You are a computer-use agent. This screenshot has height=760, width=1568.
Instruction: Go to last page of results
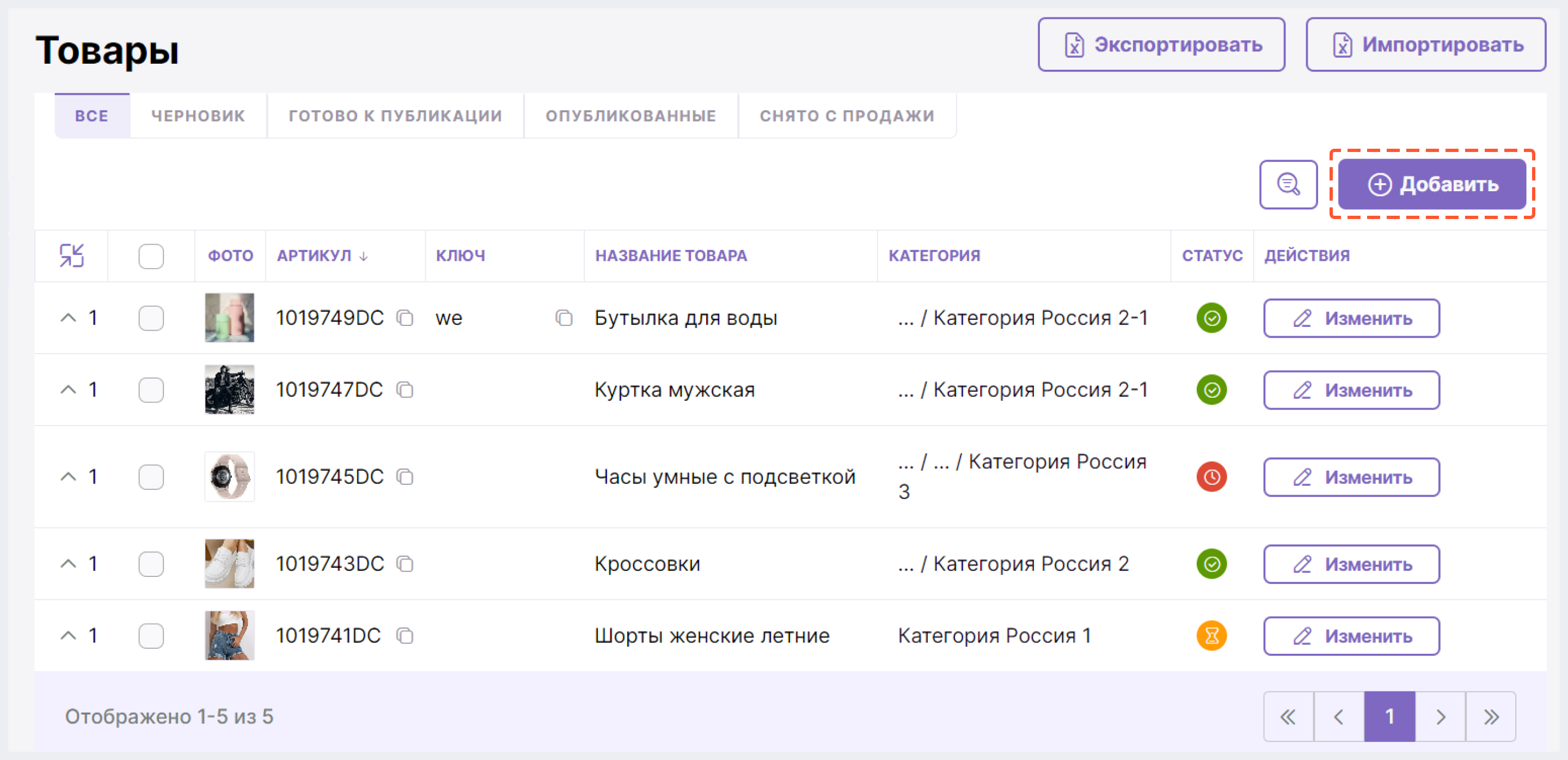1491,717
